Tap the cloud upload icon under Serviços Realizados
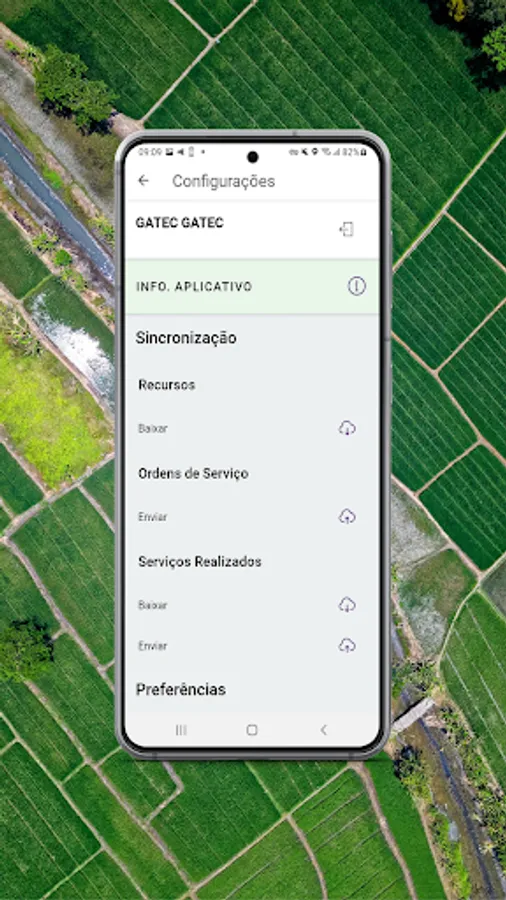This screenshot has width=506, height=900. pos(347,646)
